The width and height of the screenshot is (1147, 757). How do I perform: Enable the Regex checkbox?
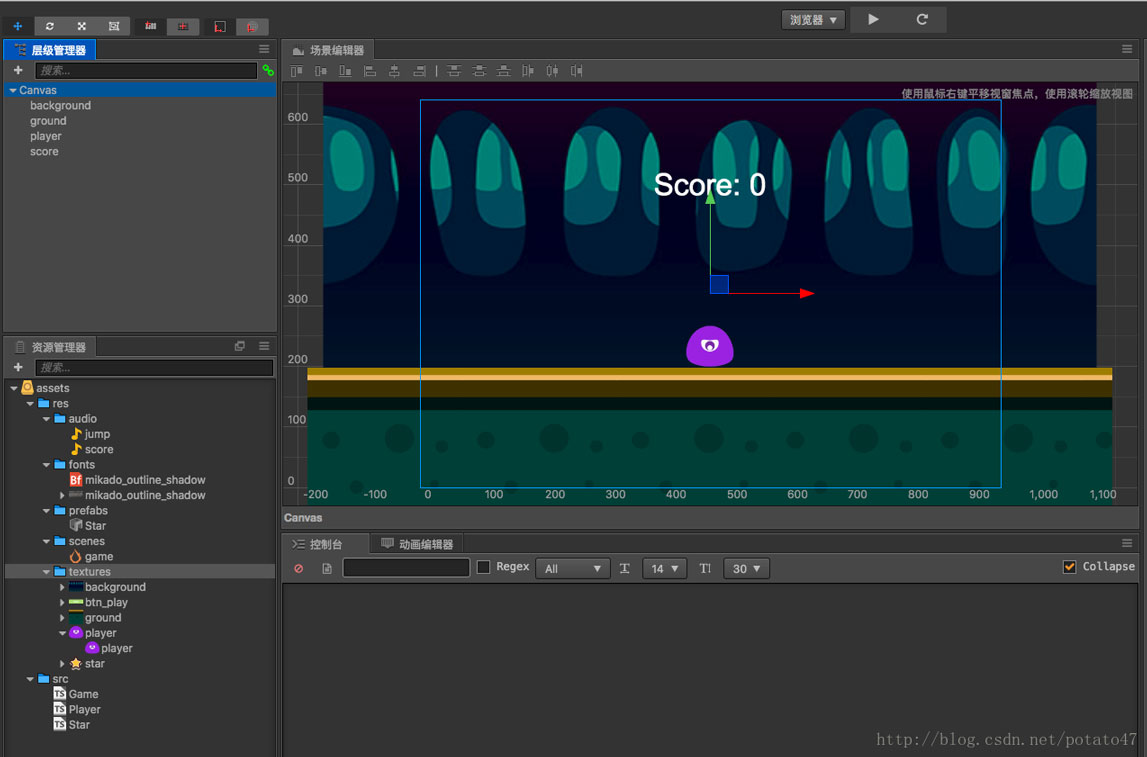[484, 567]
